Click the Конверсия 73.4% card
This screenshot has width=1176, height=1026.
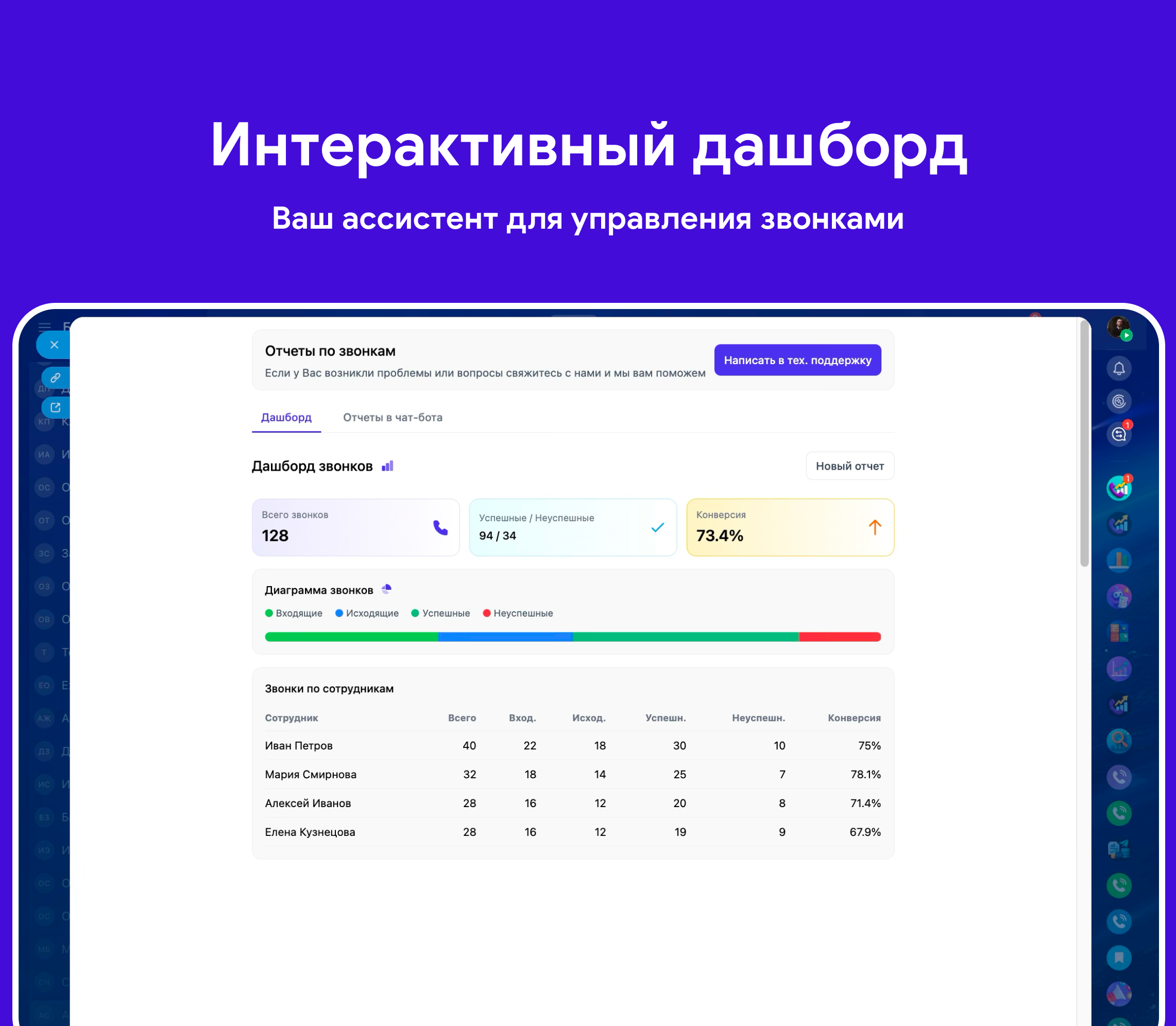tap(790, 527)
